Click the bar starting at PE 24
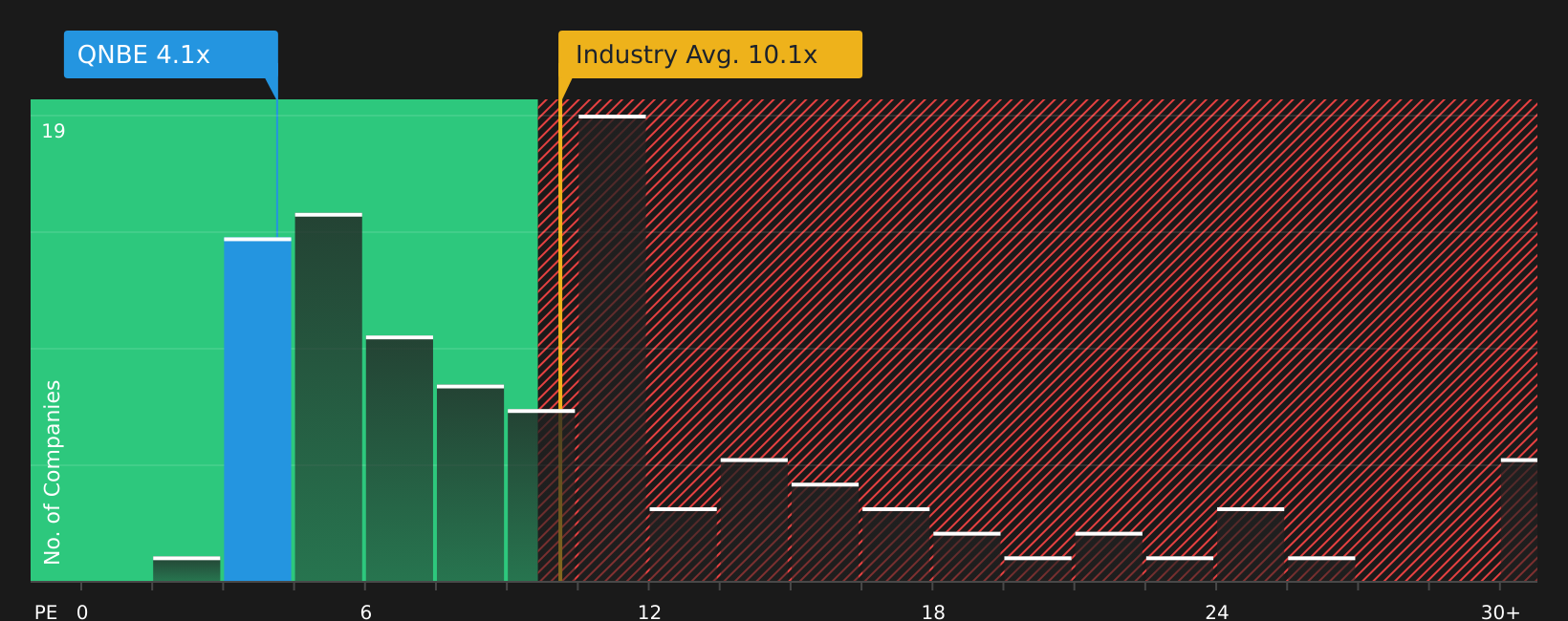The width and height of the screenshot is (1568, 621). tap(1251, 545)
